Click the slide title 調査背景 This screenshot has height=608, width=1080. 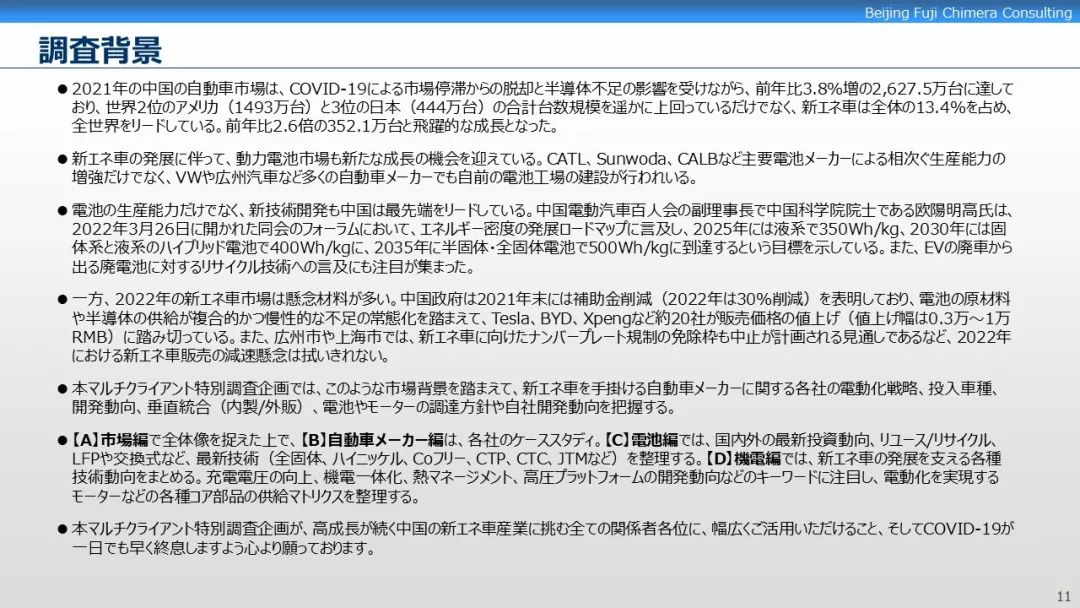pyautogui.click(x=101, y=50)
